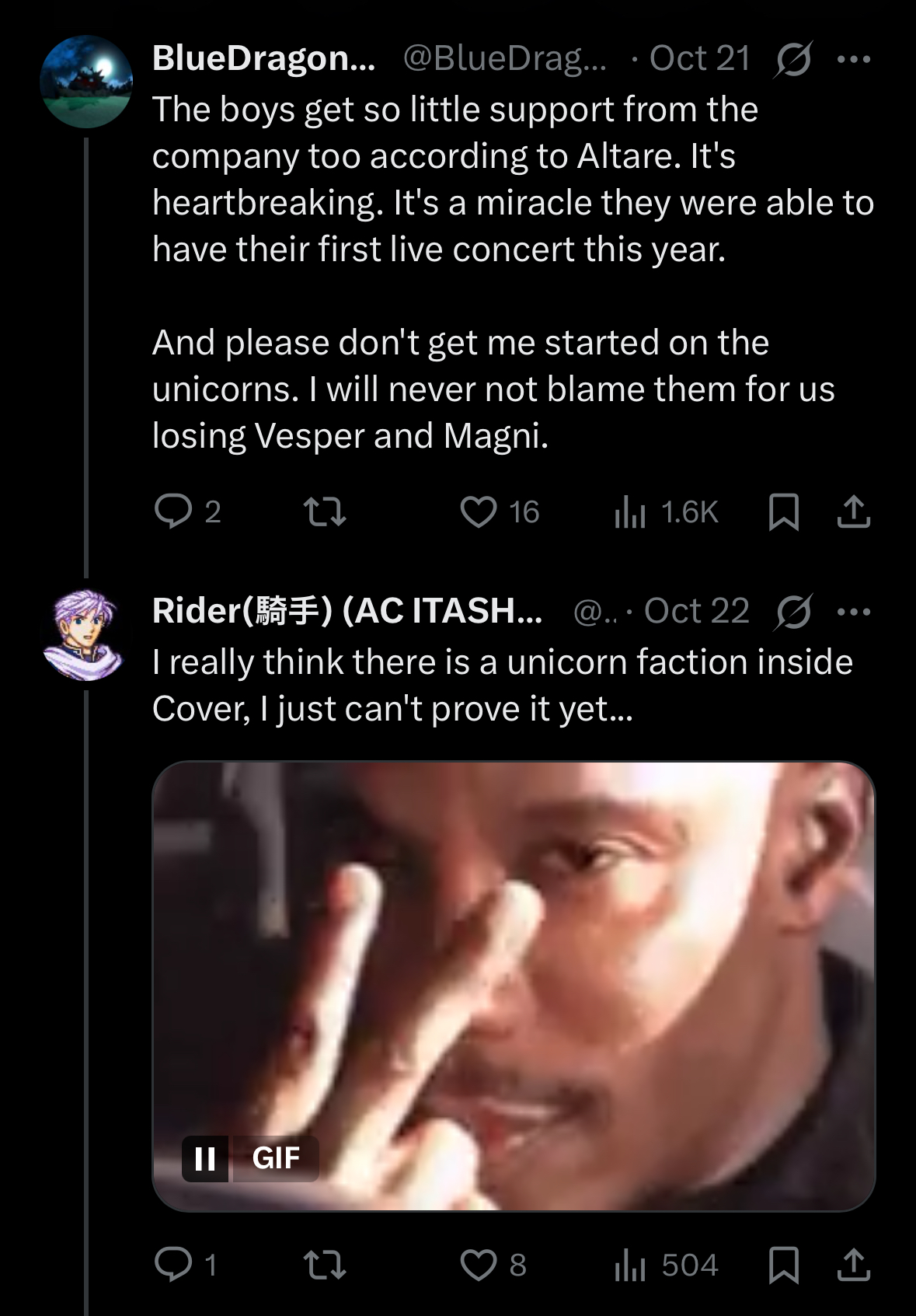Share Rider's tweet
This screenshot has height=1316, width=916.
pos(854,1265)
